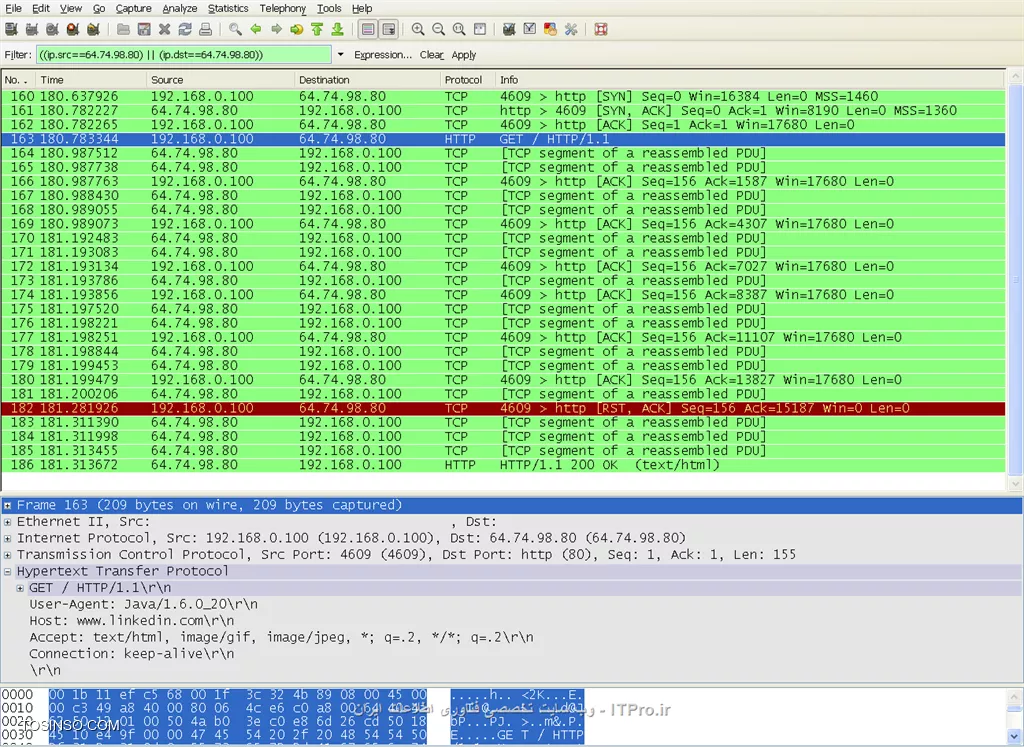Image resolution: width=1024 pixels, height=747 pixels.
Task: Open the Go menu
Action: (x=99, y=8)
